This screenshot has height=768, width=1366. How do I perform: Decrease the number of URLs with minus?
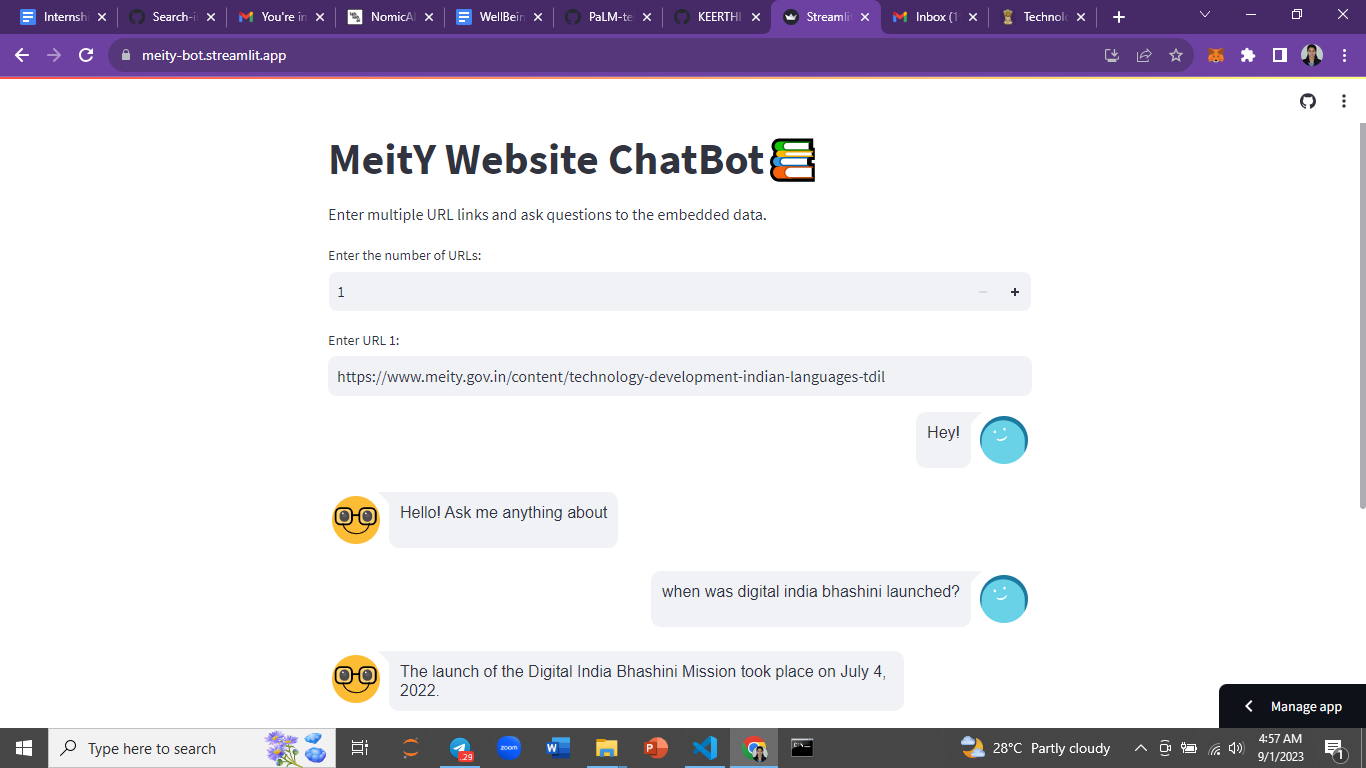tap(983, 292)
